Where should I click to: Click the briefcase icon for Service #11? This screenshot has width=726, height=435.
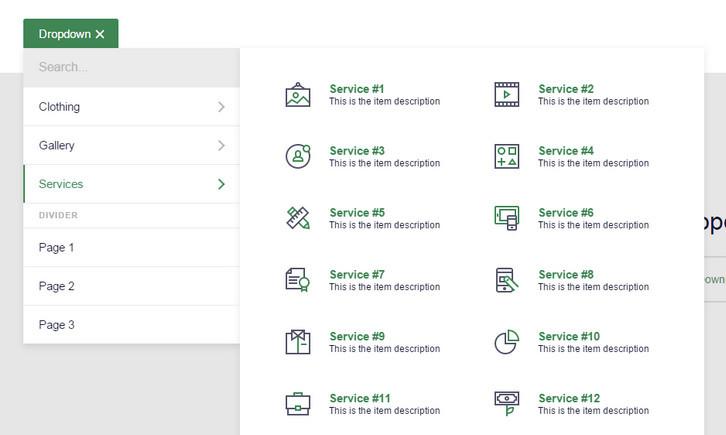(x=298, y=404)
